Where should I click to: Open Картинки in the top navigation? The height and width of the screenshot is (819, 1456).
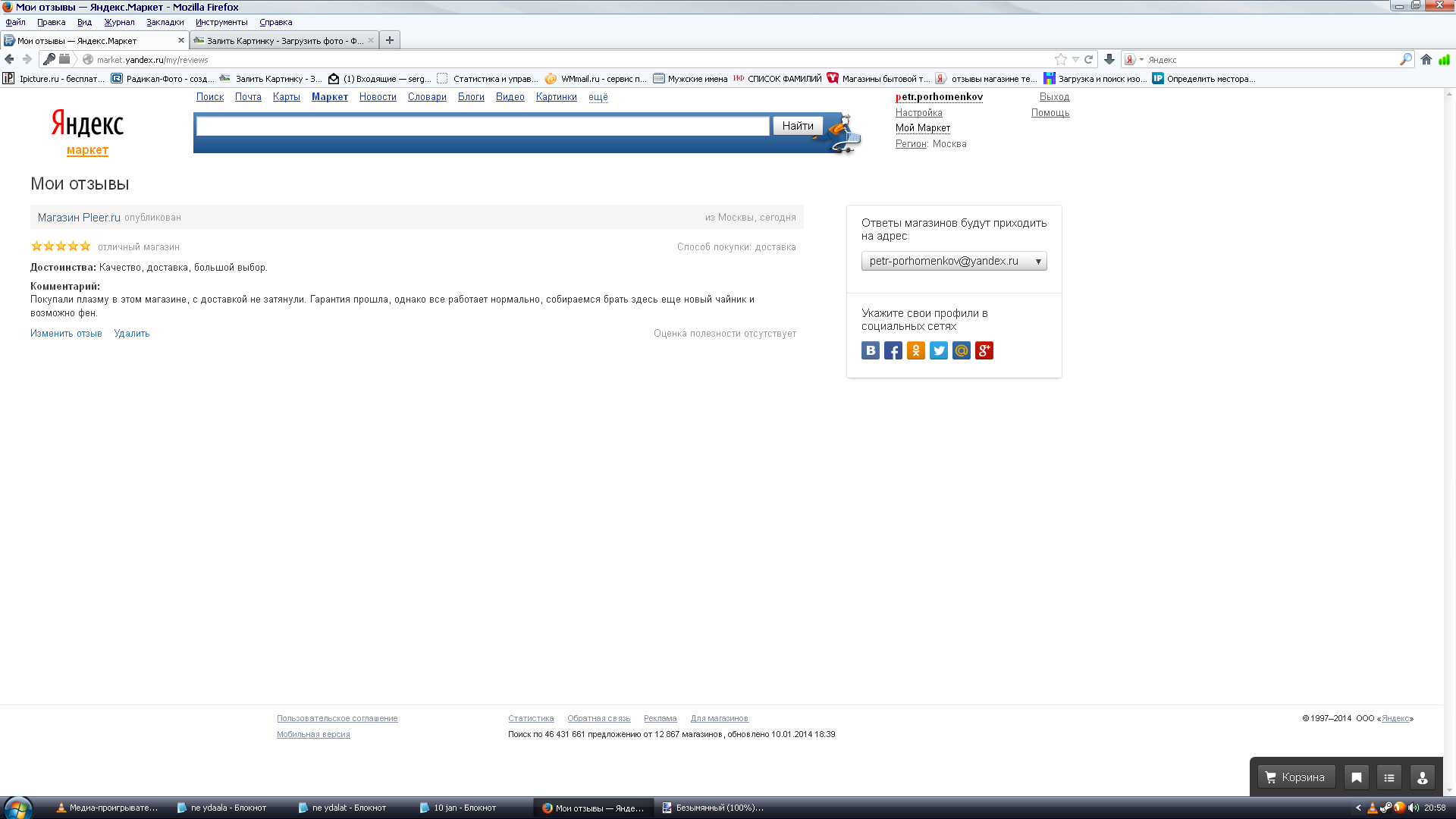point(556,97)
